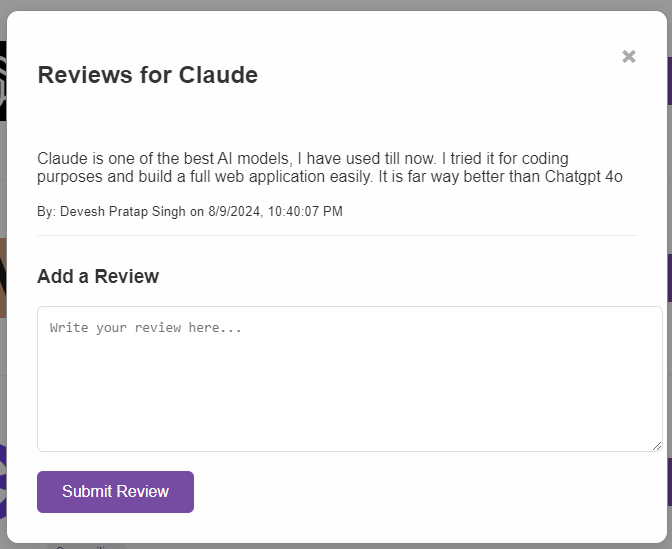Click the review text about Claude for coding
The height and width of the screenshot is (549, 672).
coord(330,168)
